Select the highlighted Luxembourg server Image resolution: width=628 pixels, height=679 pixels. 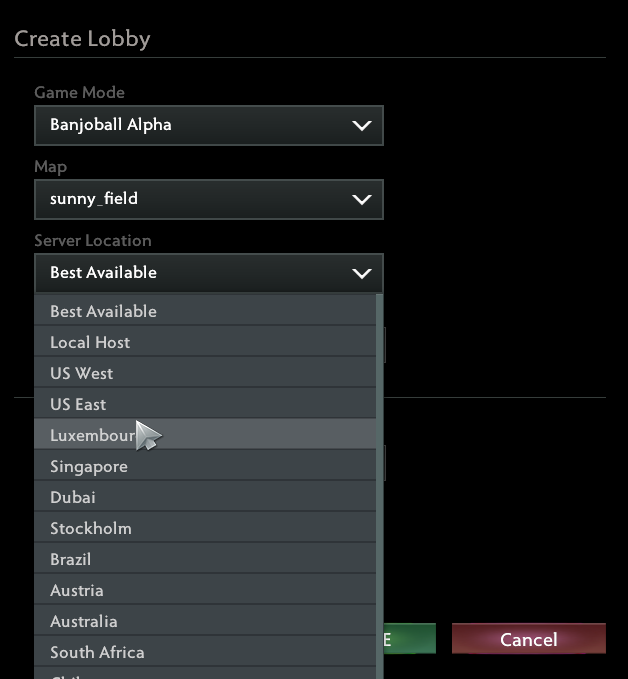coord(205,434)
